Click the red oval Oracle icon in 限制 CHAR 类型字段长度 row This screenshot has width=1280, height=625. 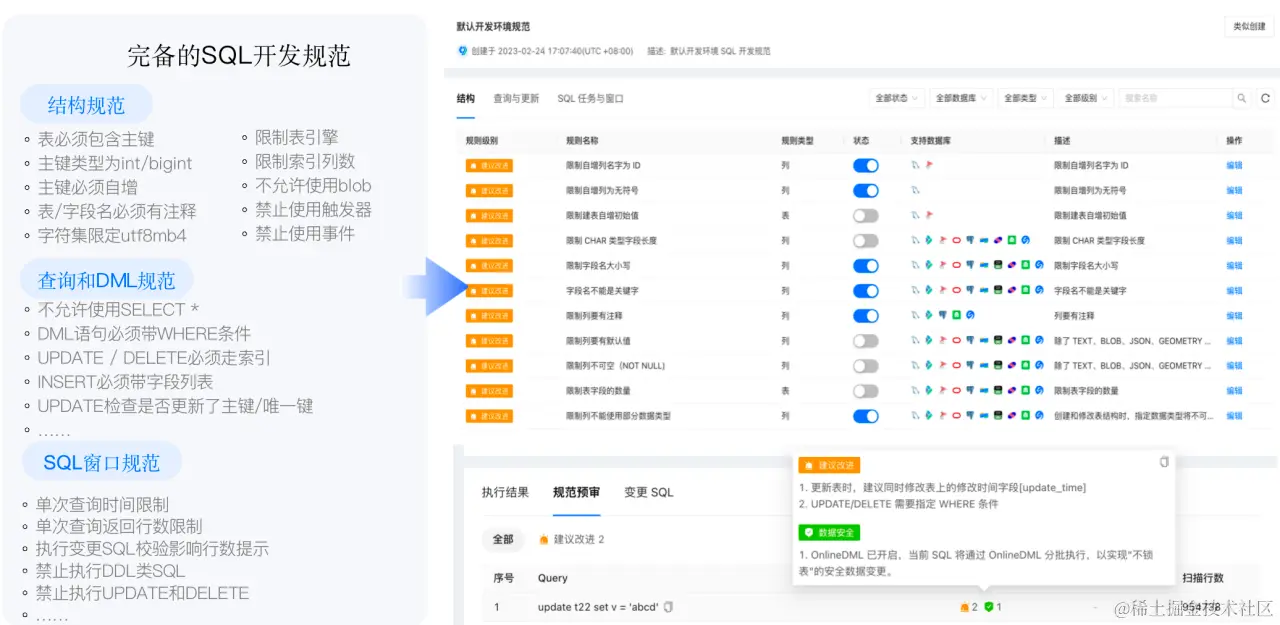957,240
